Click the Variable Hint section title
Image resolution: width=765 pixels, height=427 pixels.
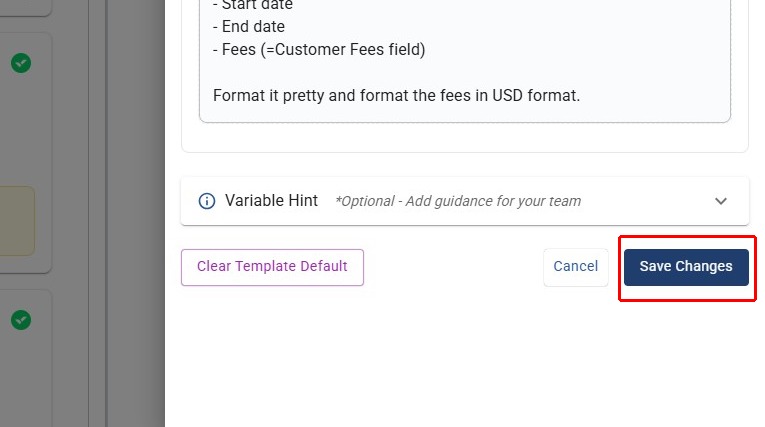click(271, 201)
